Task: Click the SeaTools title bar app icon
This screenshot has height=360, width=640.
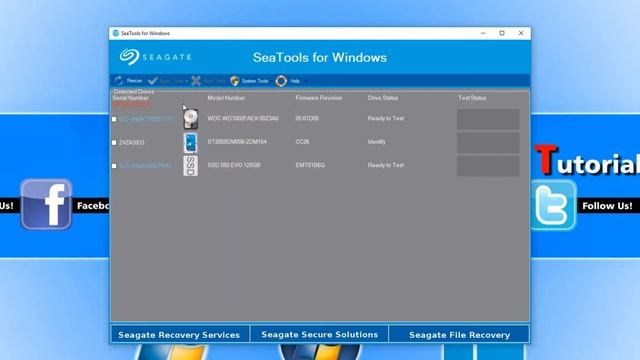Action: [116, 33]
